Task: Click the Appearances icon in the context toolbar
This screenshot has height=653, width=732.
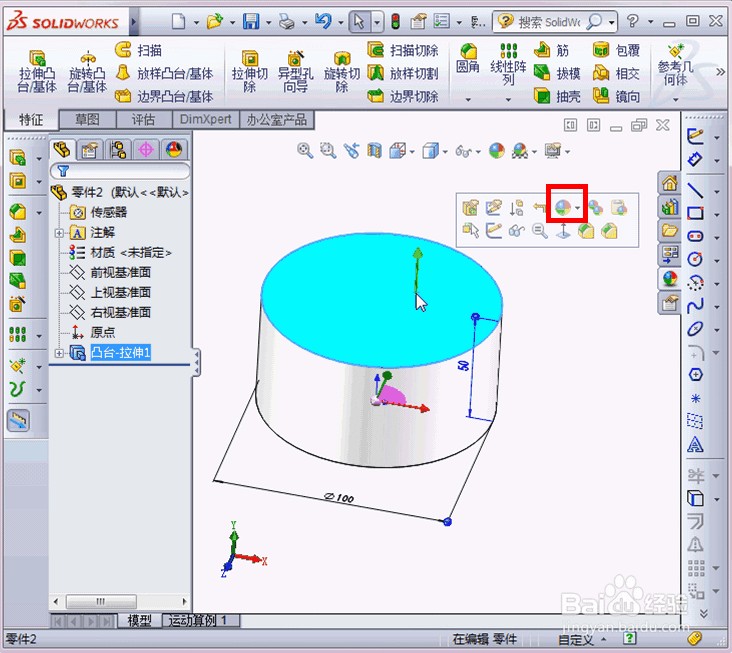Action: 563,207
